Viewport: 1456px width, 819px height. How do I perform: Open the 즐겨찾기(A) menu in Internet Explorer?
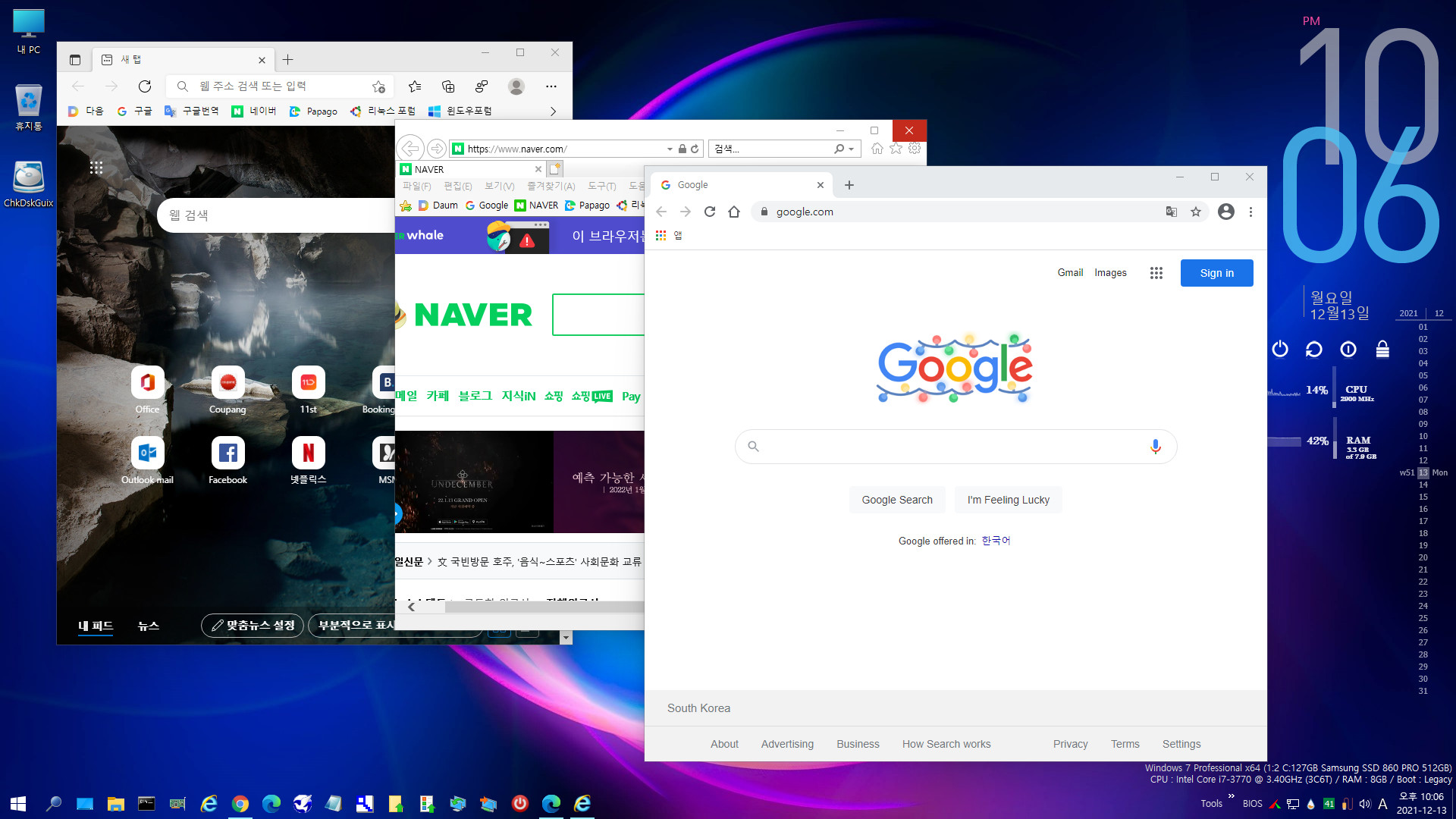551,187
